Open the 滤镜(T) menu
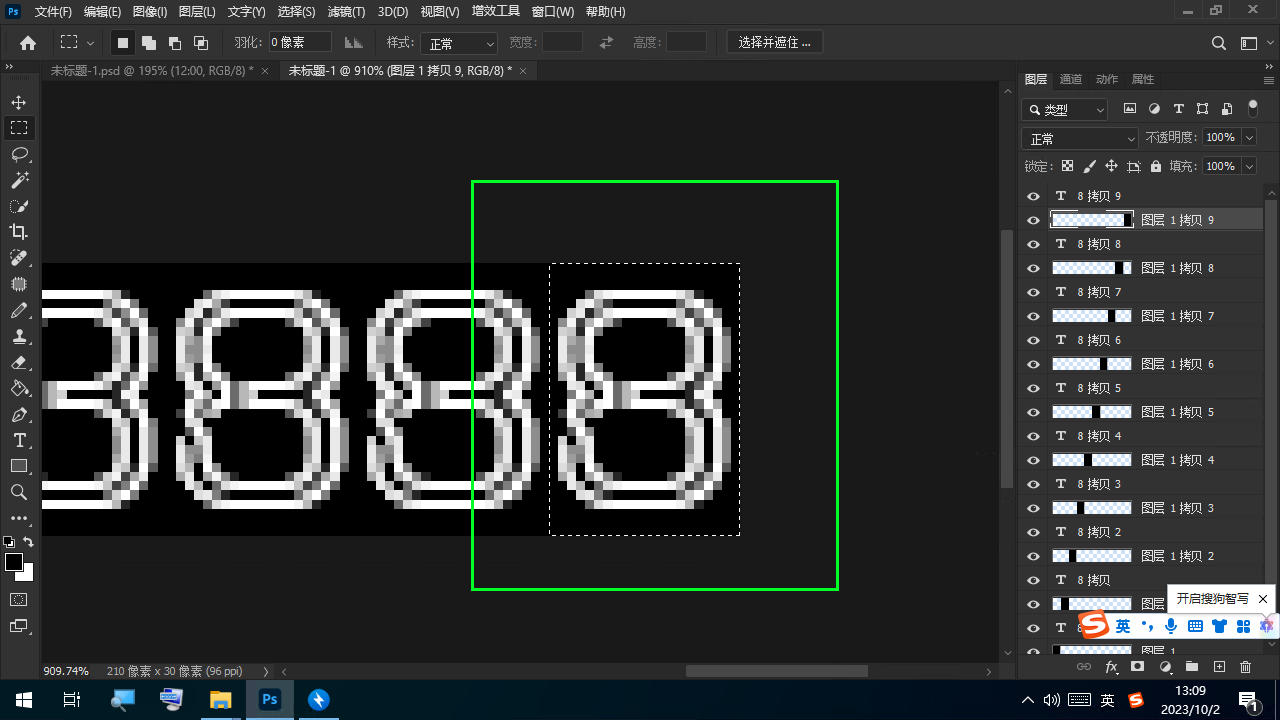 click(347, 12)
